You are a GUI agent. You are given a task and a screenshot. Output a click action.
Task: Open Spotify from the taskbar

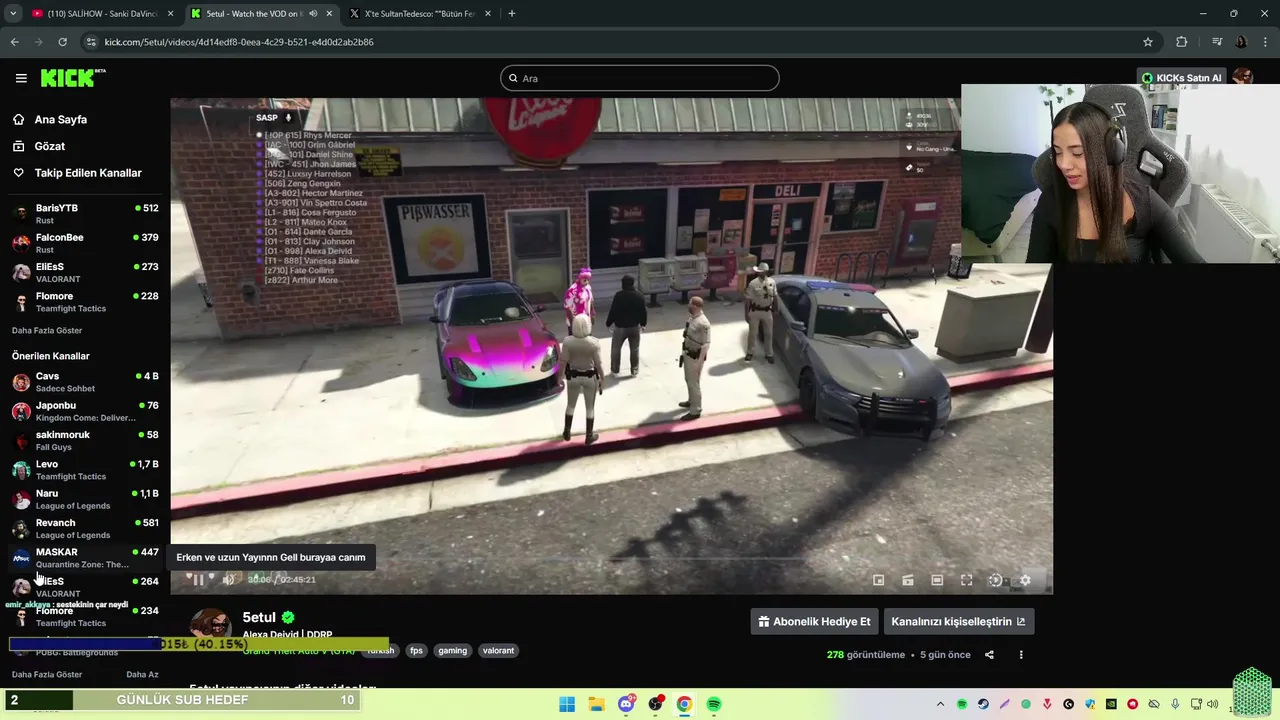tap(714, 704)
